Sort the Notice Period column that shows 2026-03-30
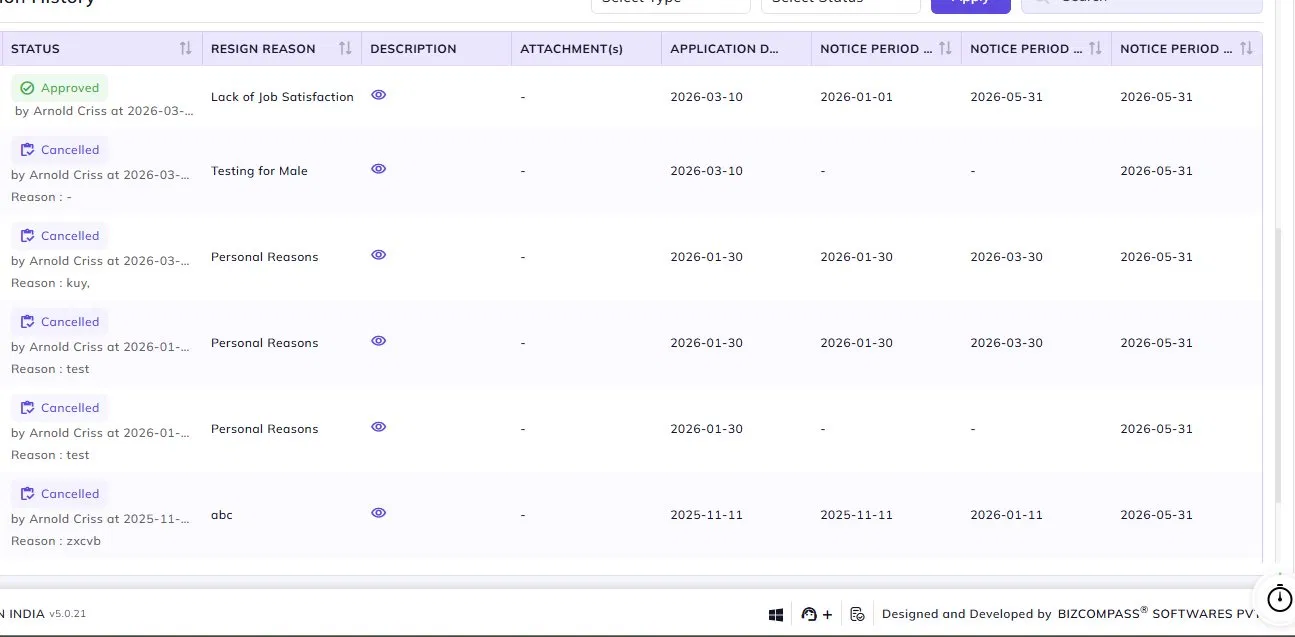The image size is (1295, 637). click(x=1095, y=48)
